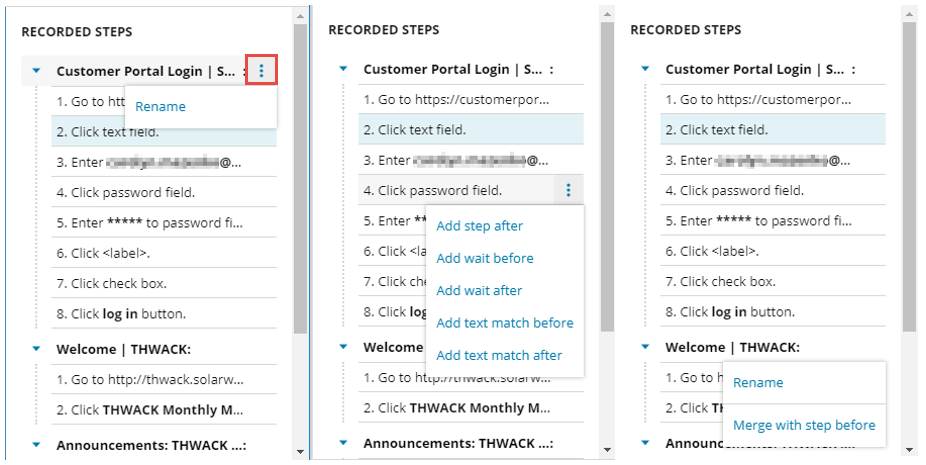Open the blue three-dot menu on step 4
Image resolution: width=926 pixels, height=465 pixels.
(x=568, y=190)
